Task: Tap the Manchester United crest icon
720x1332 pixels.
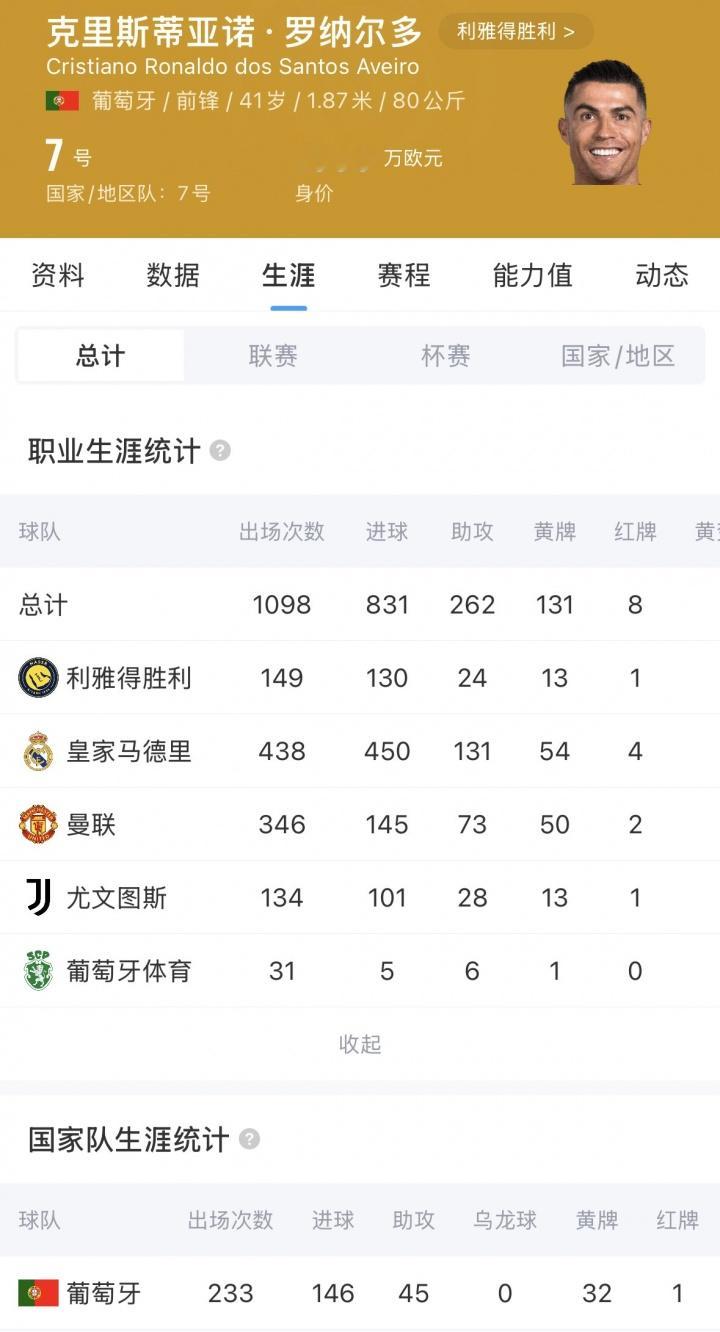Action: [38, 824]
